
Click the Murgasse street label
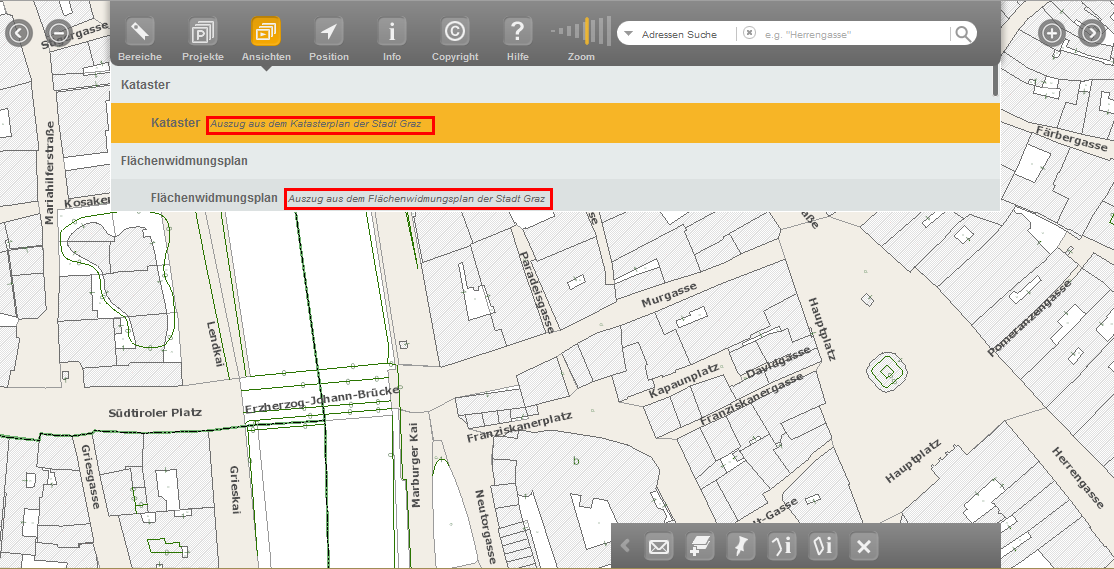(669, 296)
